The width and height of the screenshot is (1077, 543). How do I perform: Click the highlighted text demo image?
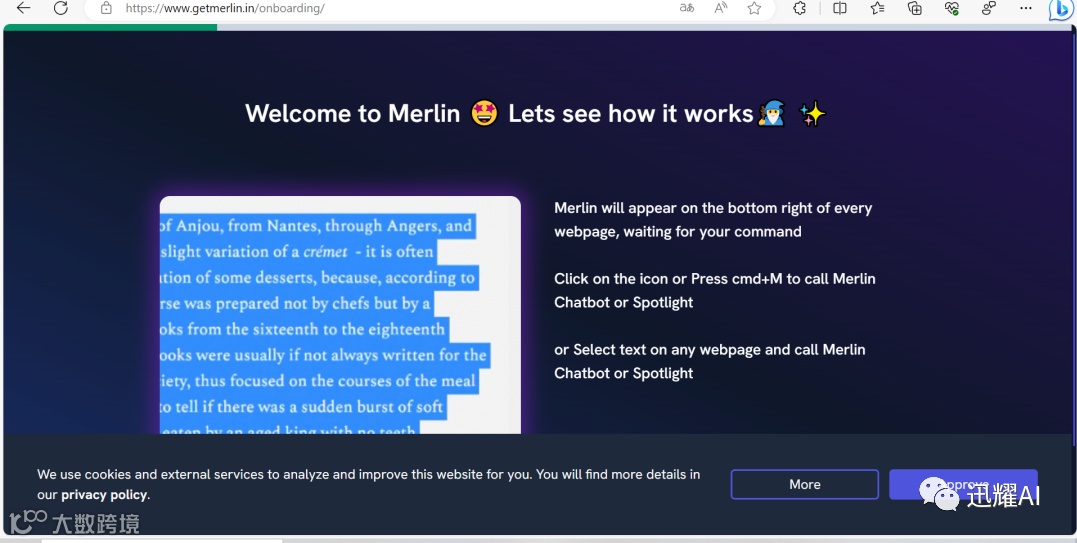(340, 315)
